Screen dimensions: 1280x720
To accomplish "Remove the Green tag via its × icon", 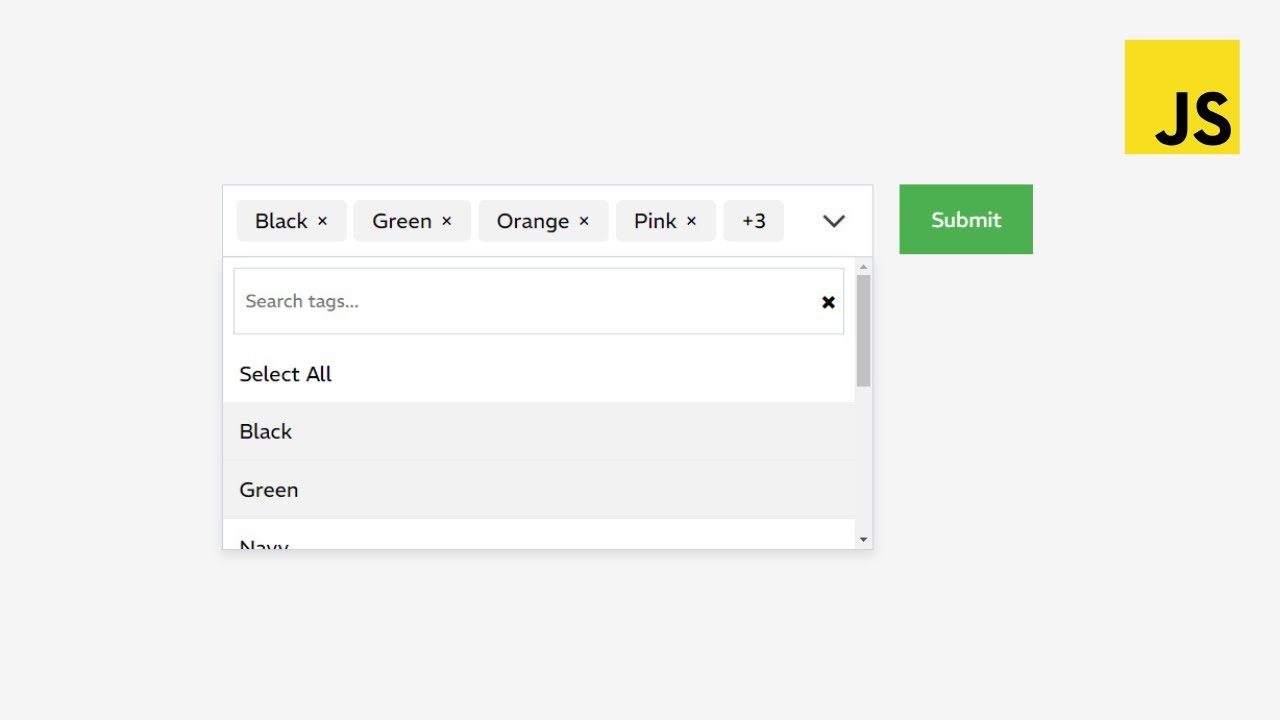I will tap(447, 222).
